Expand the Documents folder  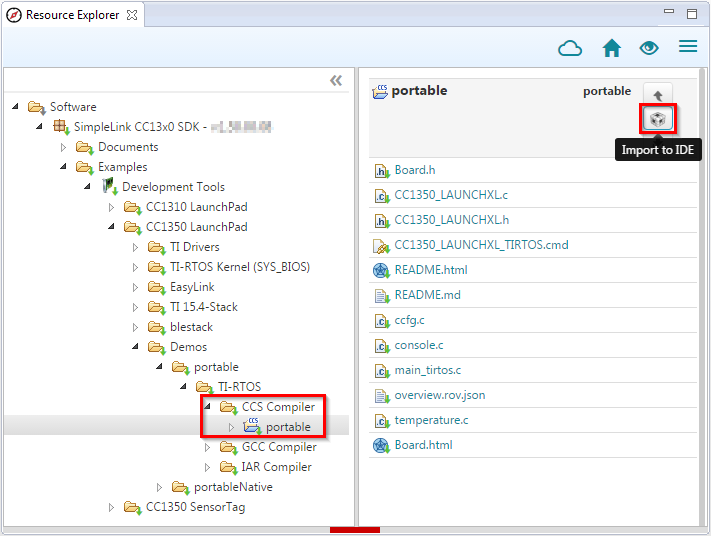[63, 147]
